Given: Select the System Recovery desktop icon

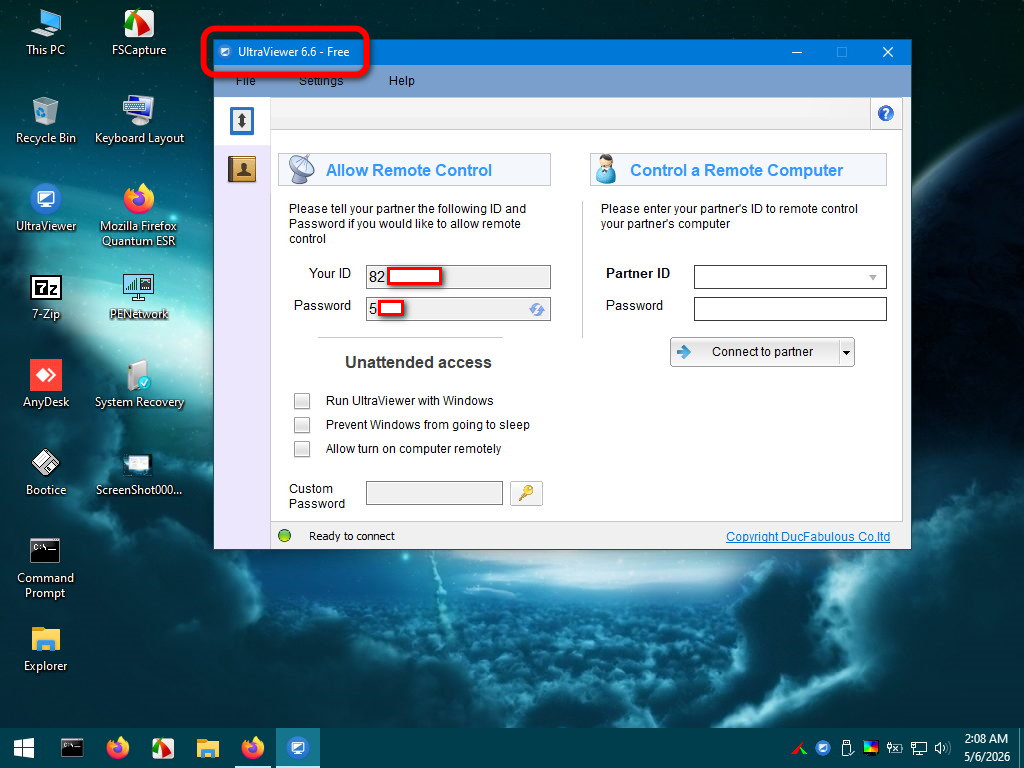Looking at the screenshot, I should pyautogui.click(x=139, y=384).
